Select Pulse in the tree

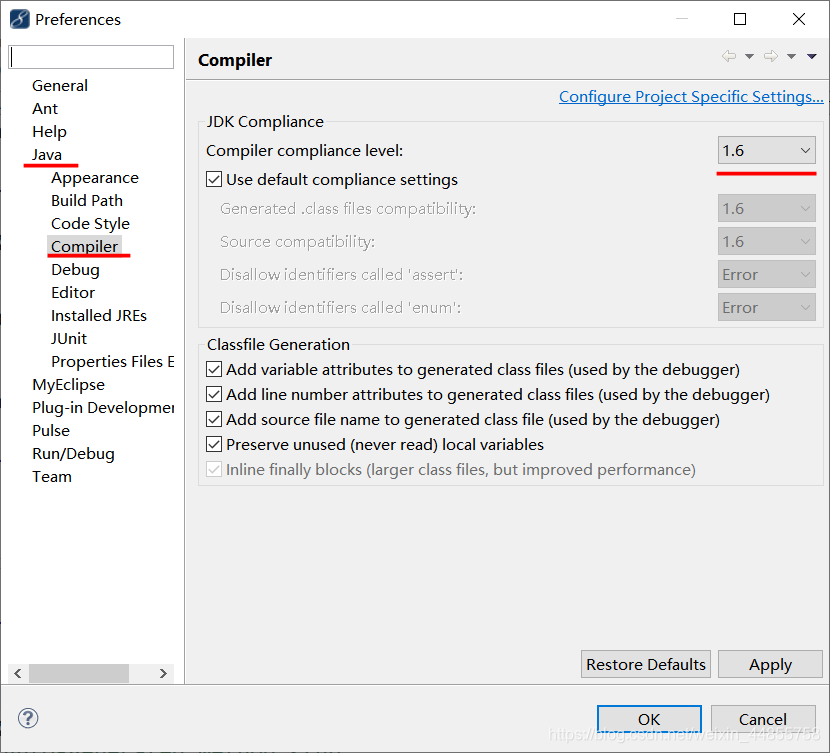pyautogui.click(x=51, y=431)
